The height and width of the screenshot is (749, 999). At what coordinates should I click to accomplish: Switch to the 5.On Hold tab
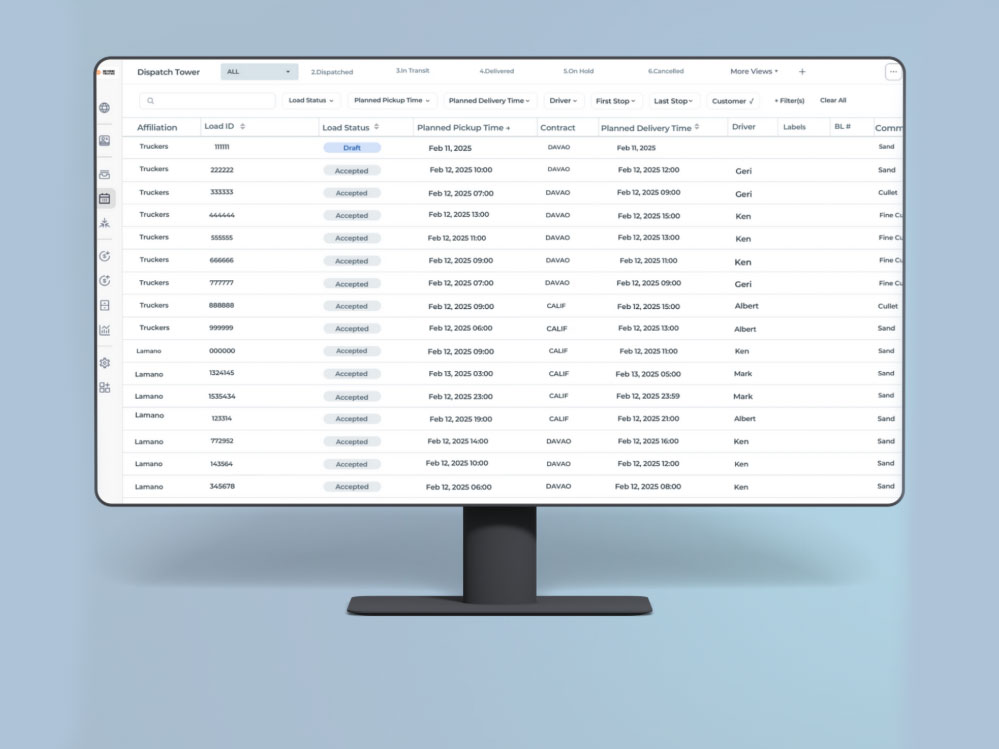[579, 71]
